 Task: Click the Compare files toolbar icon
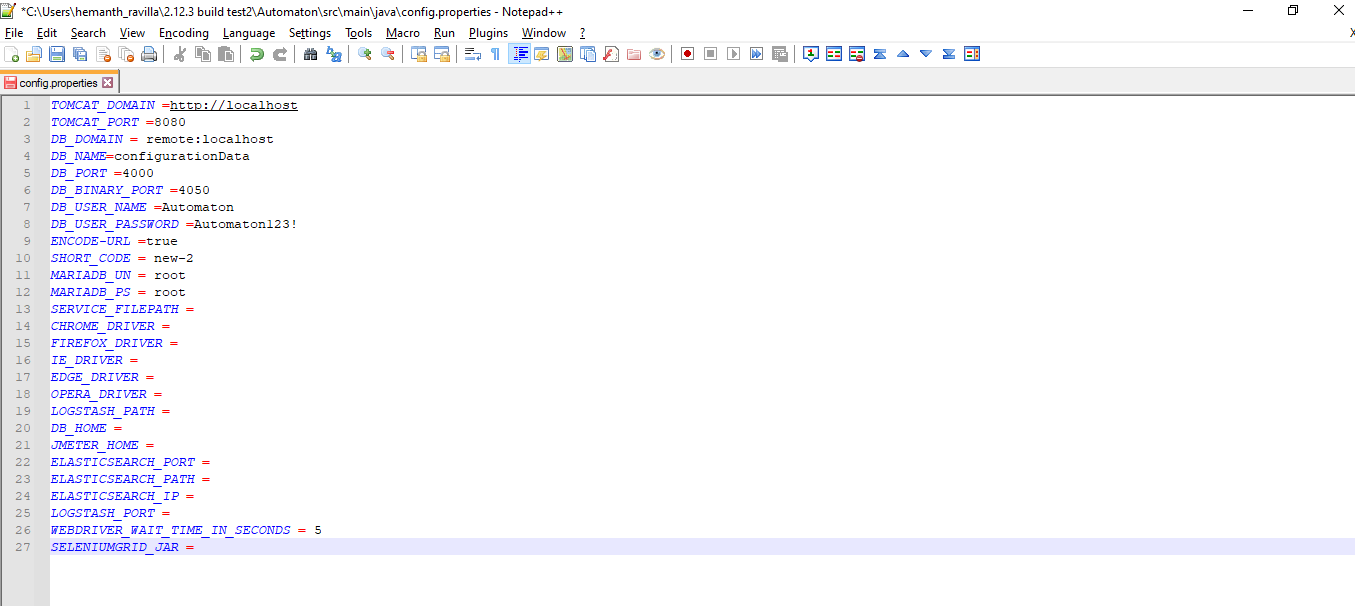[834, 54]
